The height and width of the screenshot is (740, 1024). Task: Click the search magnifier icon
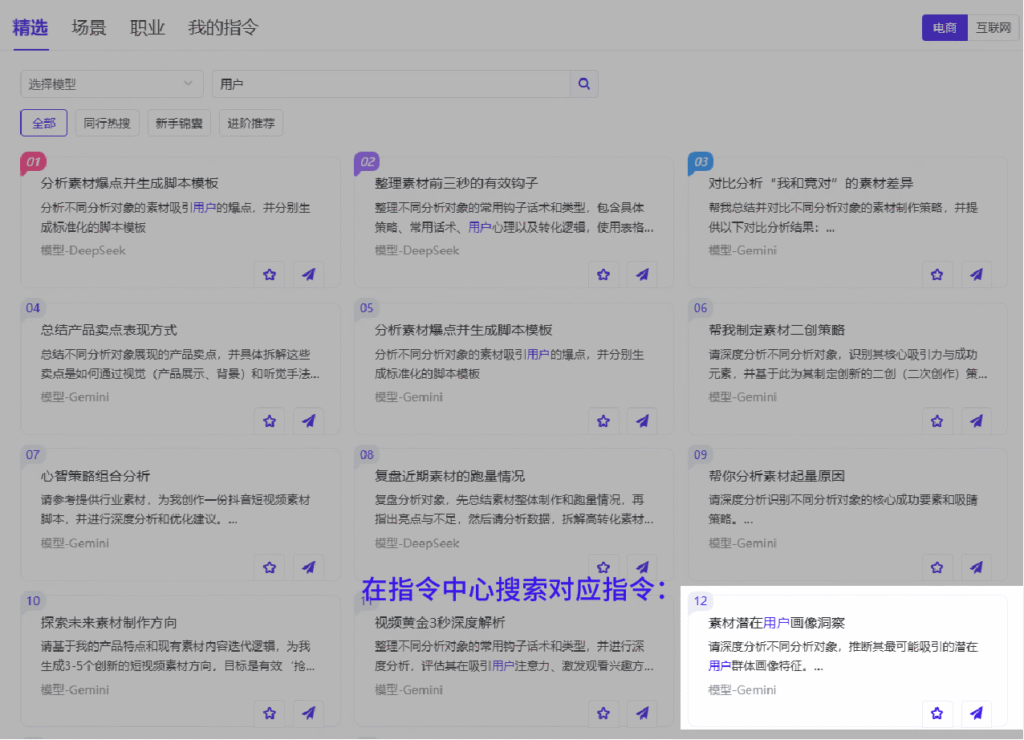(x=584, y=85)
